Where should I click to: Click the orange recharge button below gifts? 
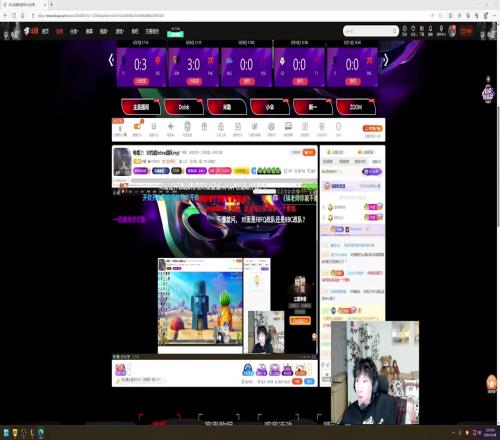(297, 381)
